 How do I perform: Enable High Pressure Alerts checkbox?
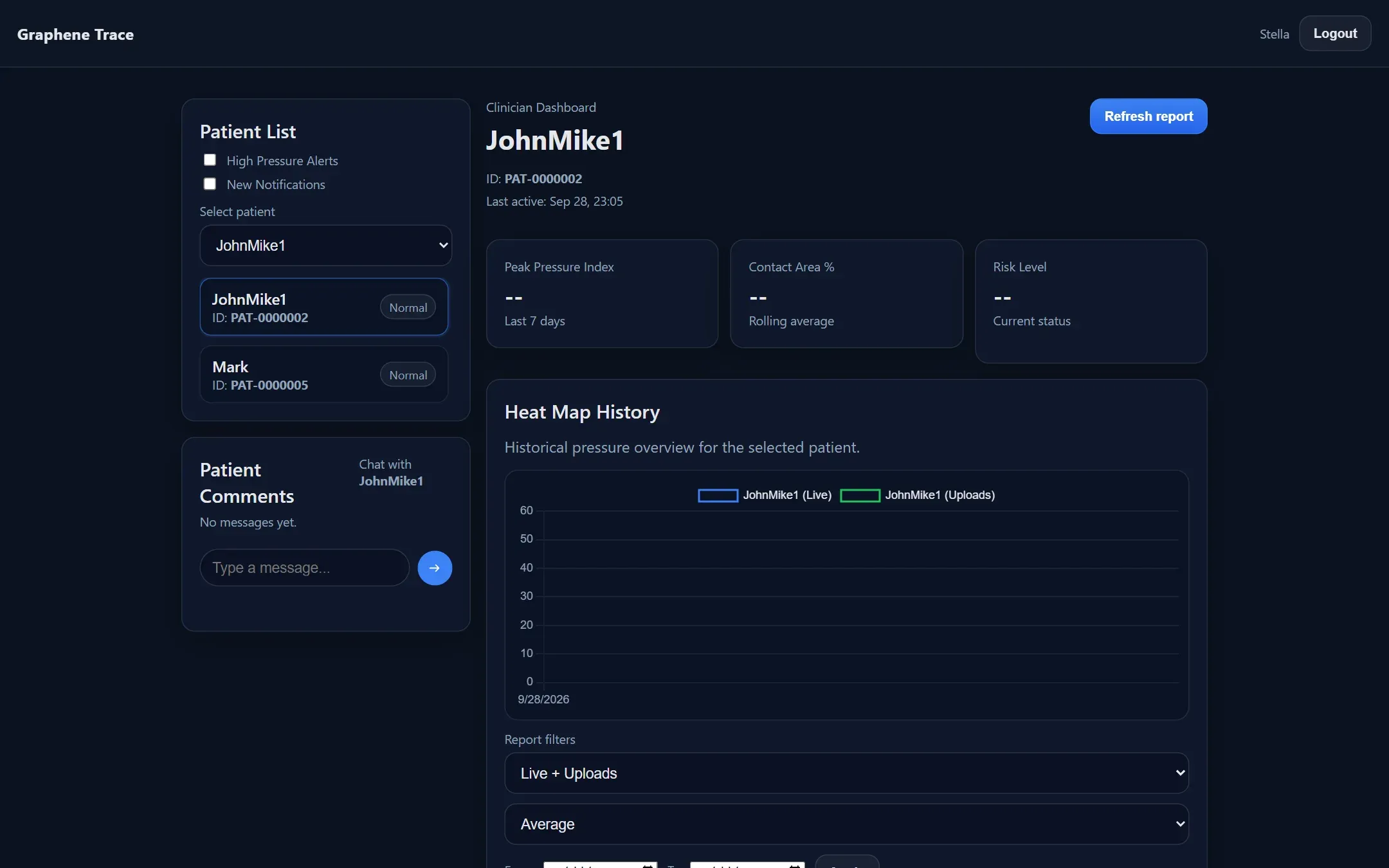tap(210, 160)
